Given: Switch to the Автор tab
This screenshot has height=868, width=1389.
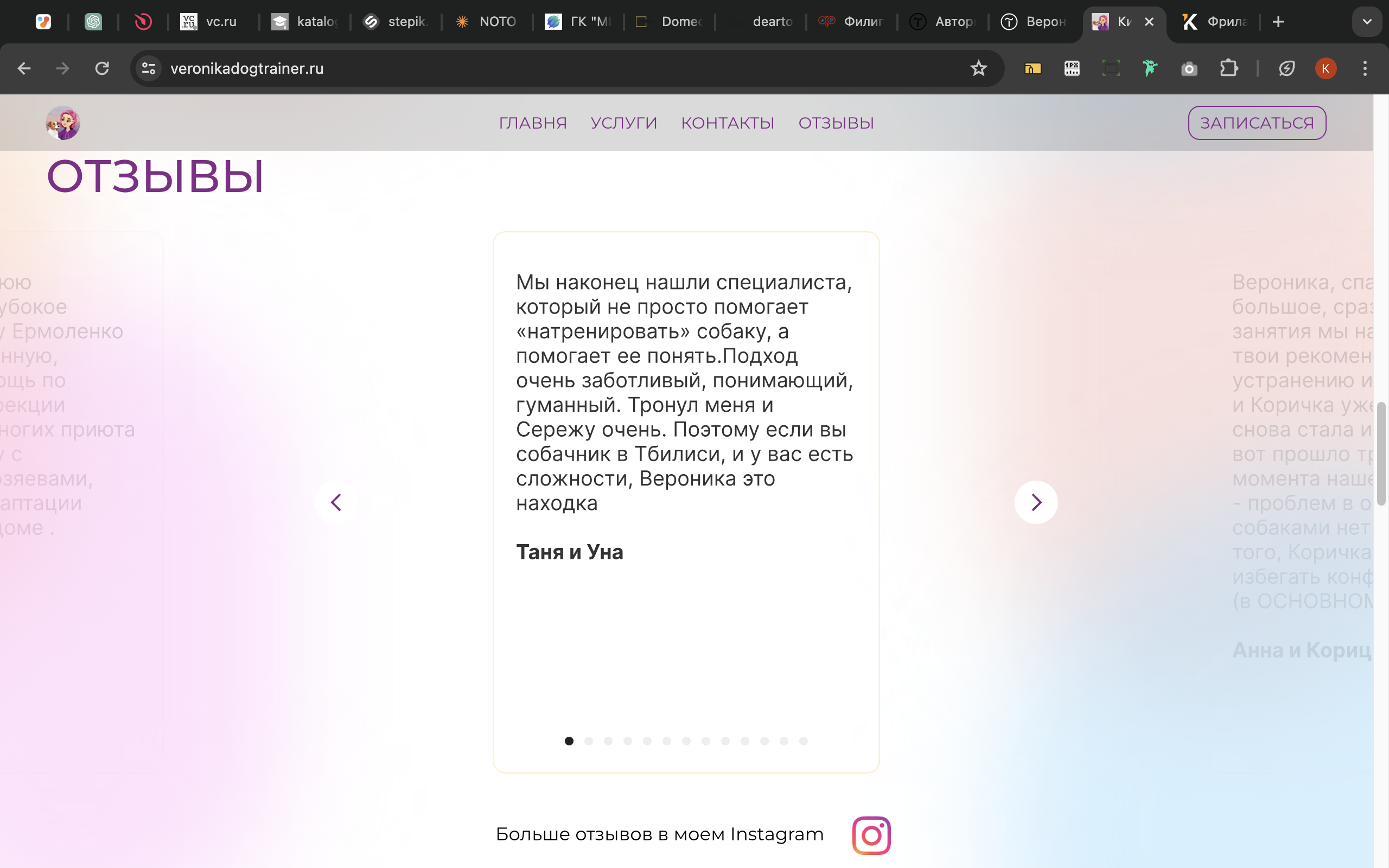Looking at the screenshot, I should point(943,22).
